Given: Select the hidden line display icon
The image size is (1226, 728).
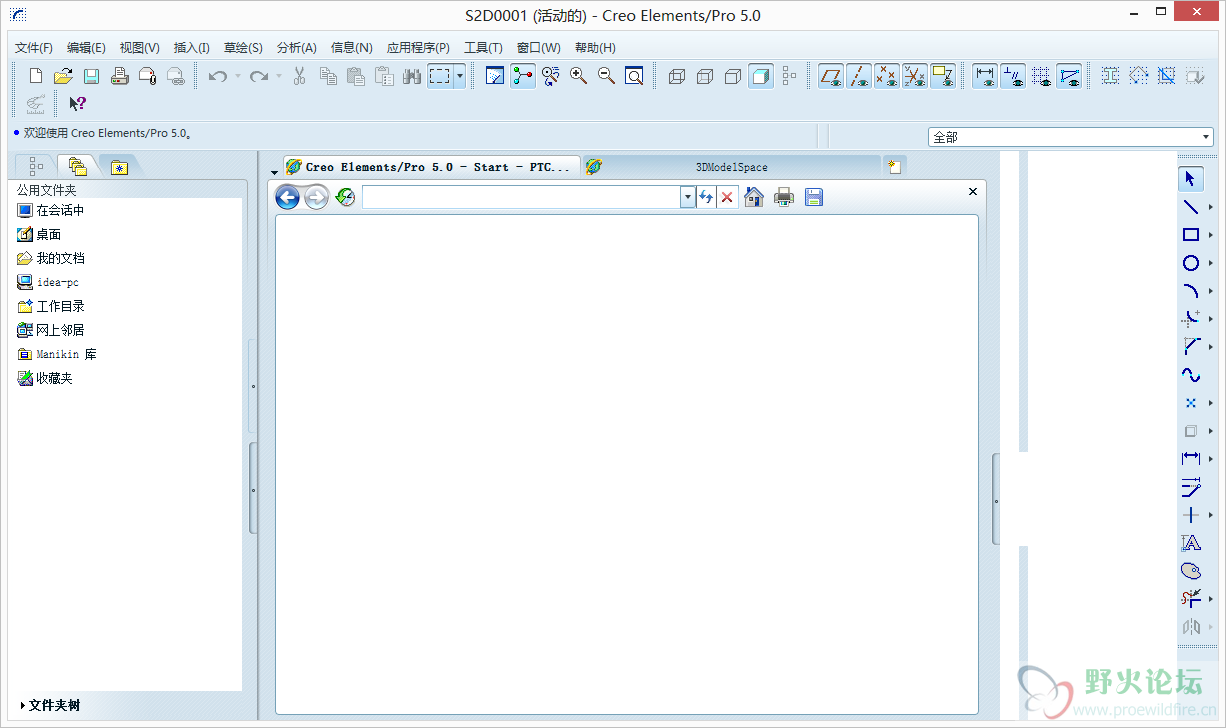Looking at the screenshot, I should click(x=705, y=76).
